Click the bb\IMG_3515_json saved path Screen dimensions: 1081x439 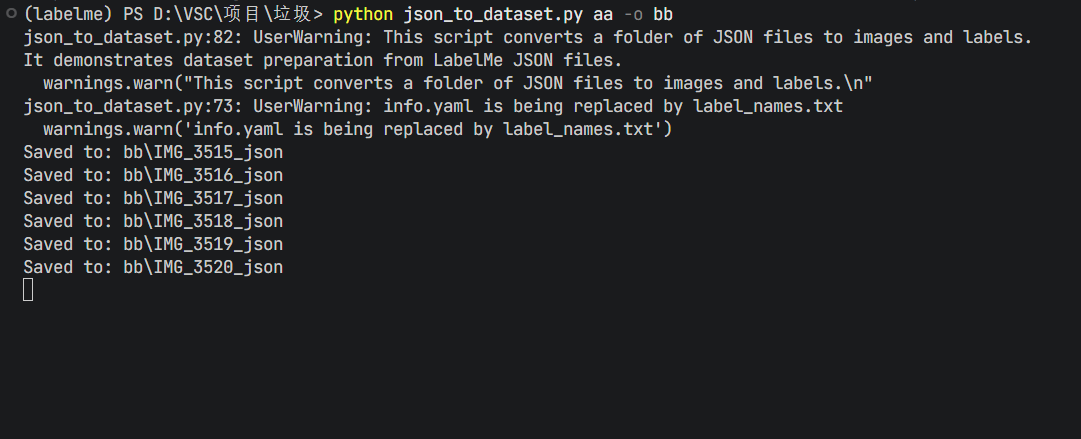203,152
